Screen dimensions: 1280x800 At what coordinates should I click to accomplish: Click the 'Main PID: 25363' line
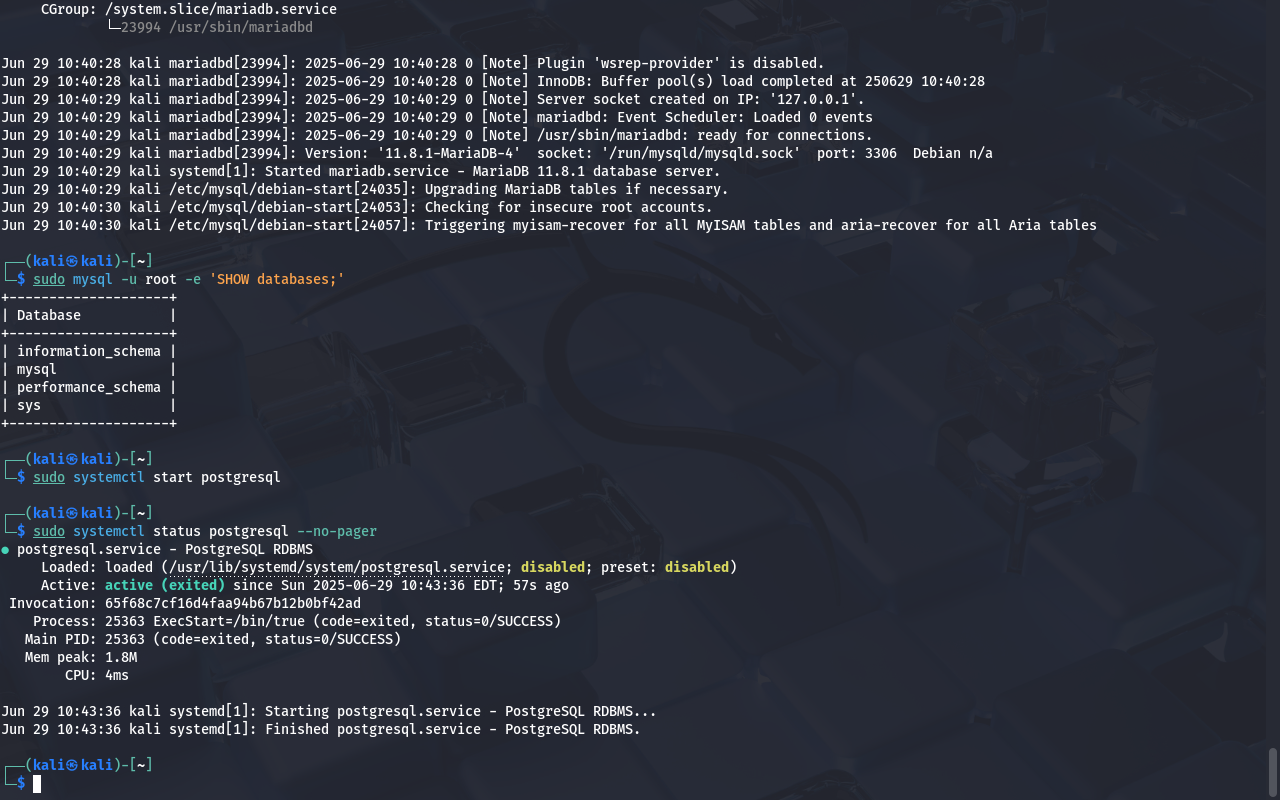(213, 639)
